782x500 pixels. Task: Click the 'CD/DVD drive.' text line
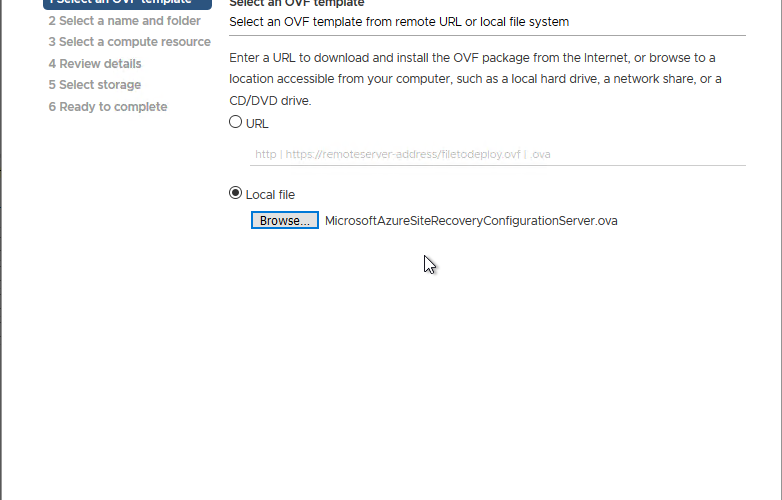pyautogui.click(x=270, y=101)
